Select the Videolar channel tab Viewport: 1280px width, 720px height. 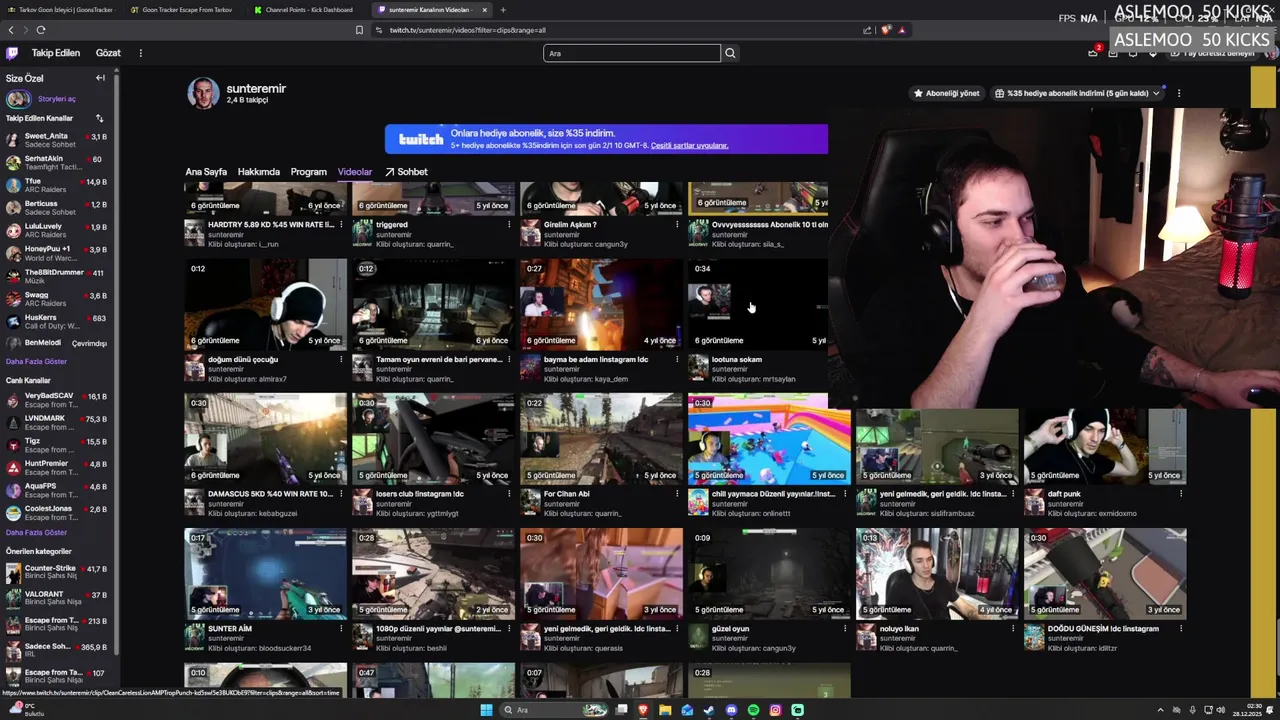355,172
